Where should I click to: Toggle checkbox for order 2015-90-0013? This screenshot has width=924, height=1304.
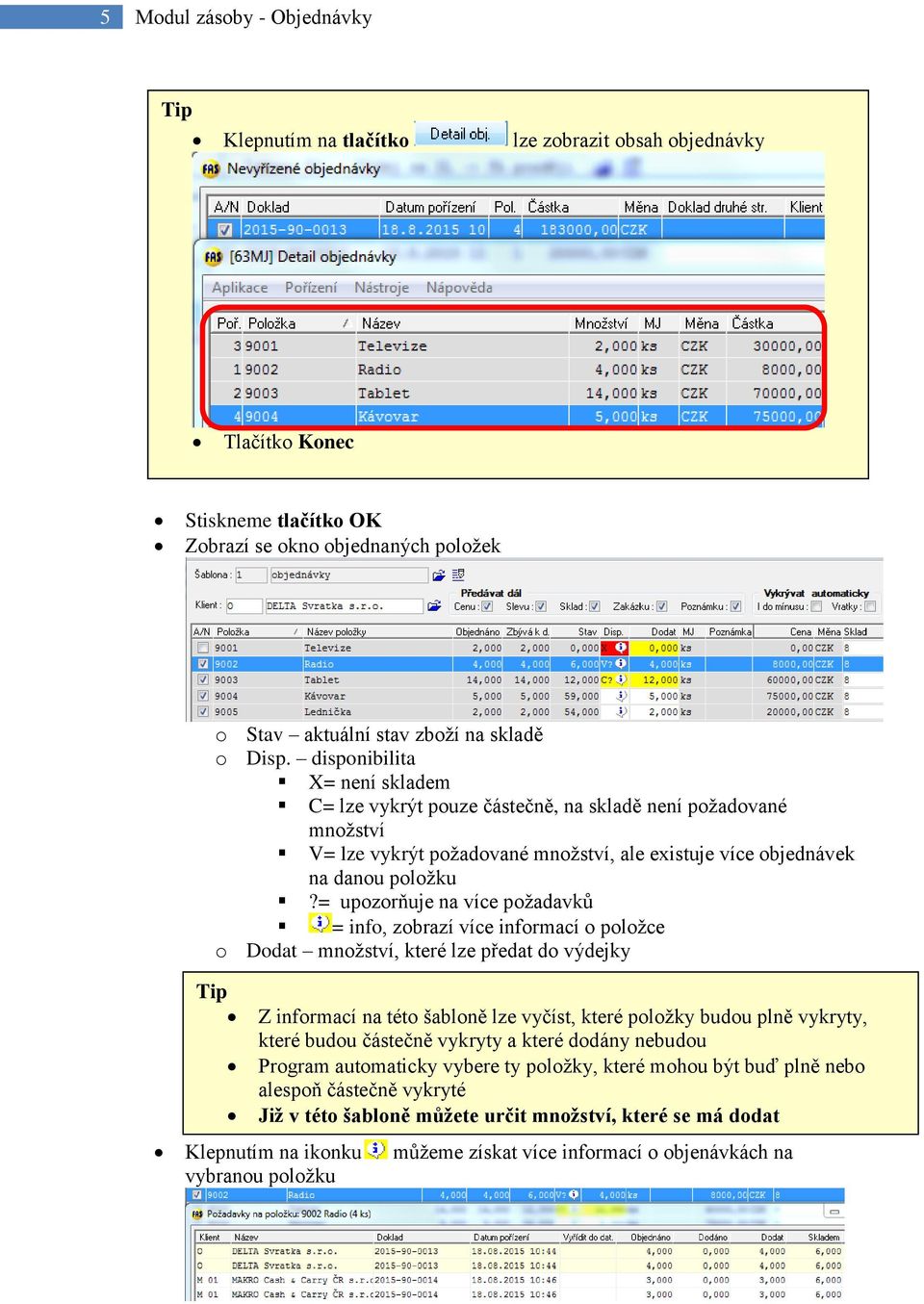224,230
